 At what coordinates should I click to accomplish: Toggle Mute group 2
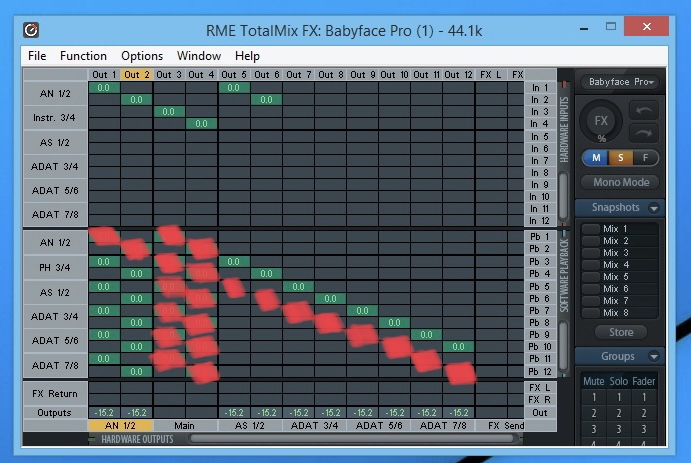pos(594,413)
